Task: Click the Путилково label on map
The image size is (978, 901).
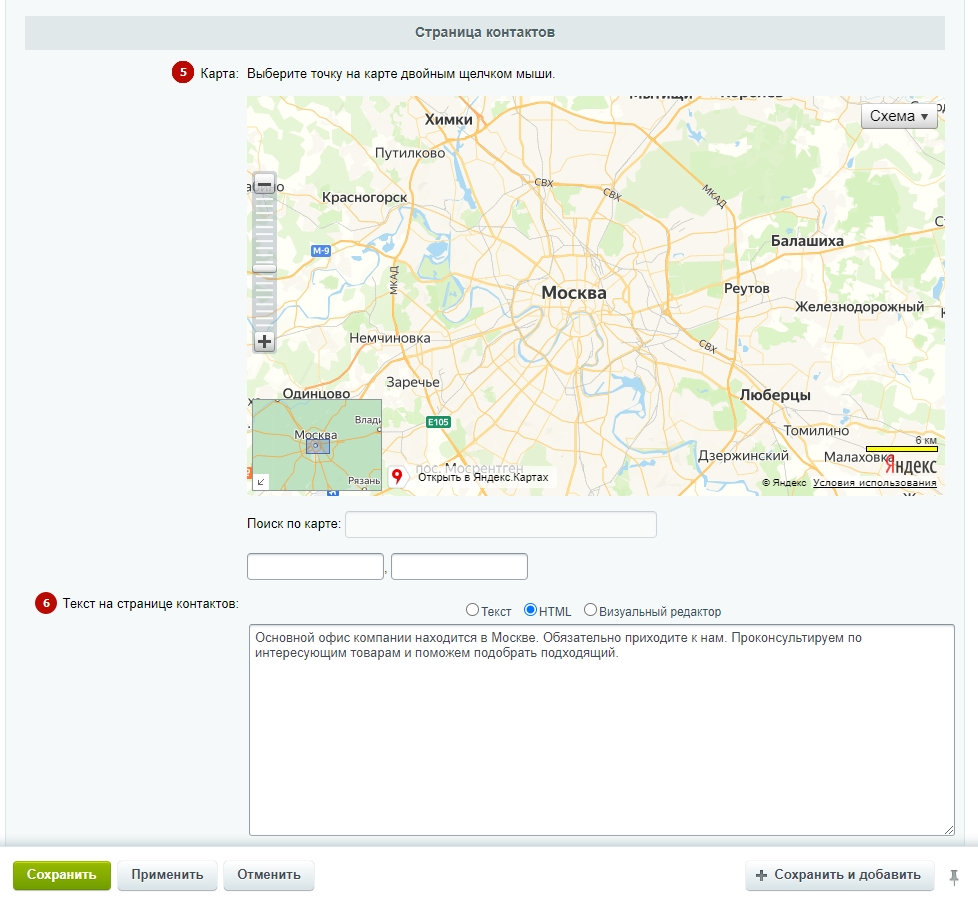Action: click(410, 153)
